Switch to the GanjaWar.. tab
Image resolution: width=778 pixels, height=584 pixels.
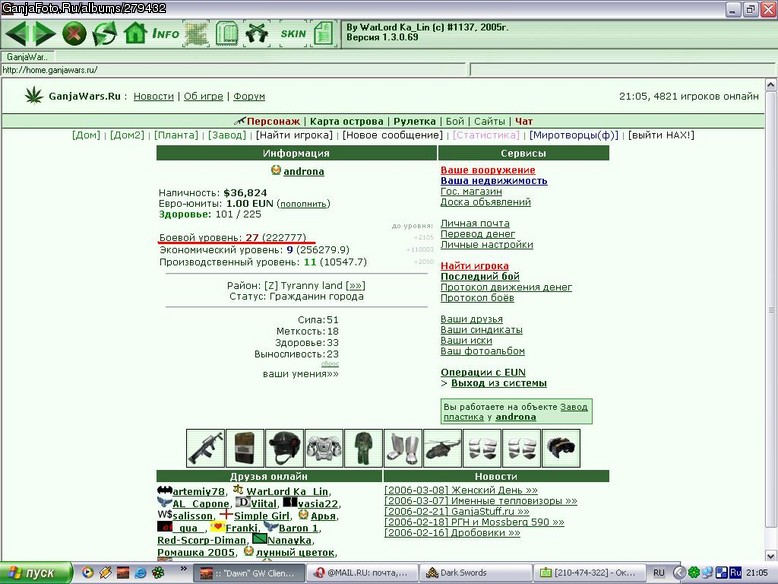pyautogui.click(x=27, y=57)
